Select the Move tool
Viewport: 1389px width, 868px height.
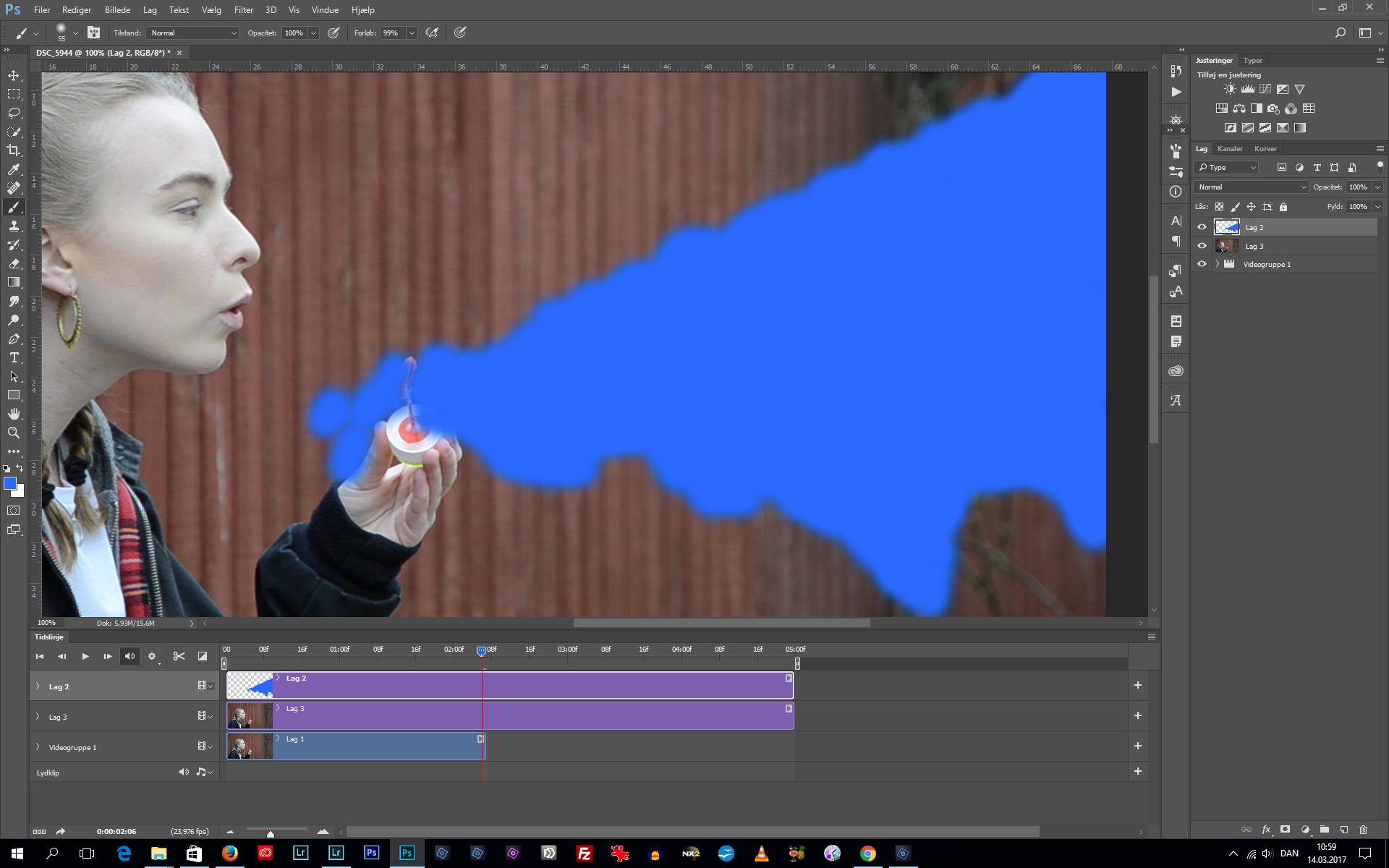[x=14, y=75]
